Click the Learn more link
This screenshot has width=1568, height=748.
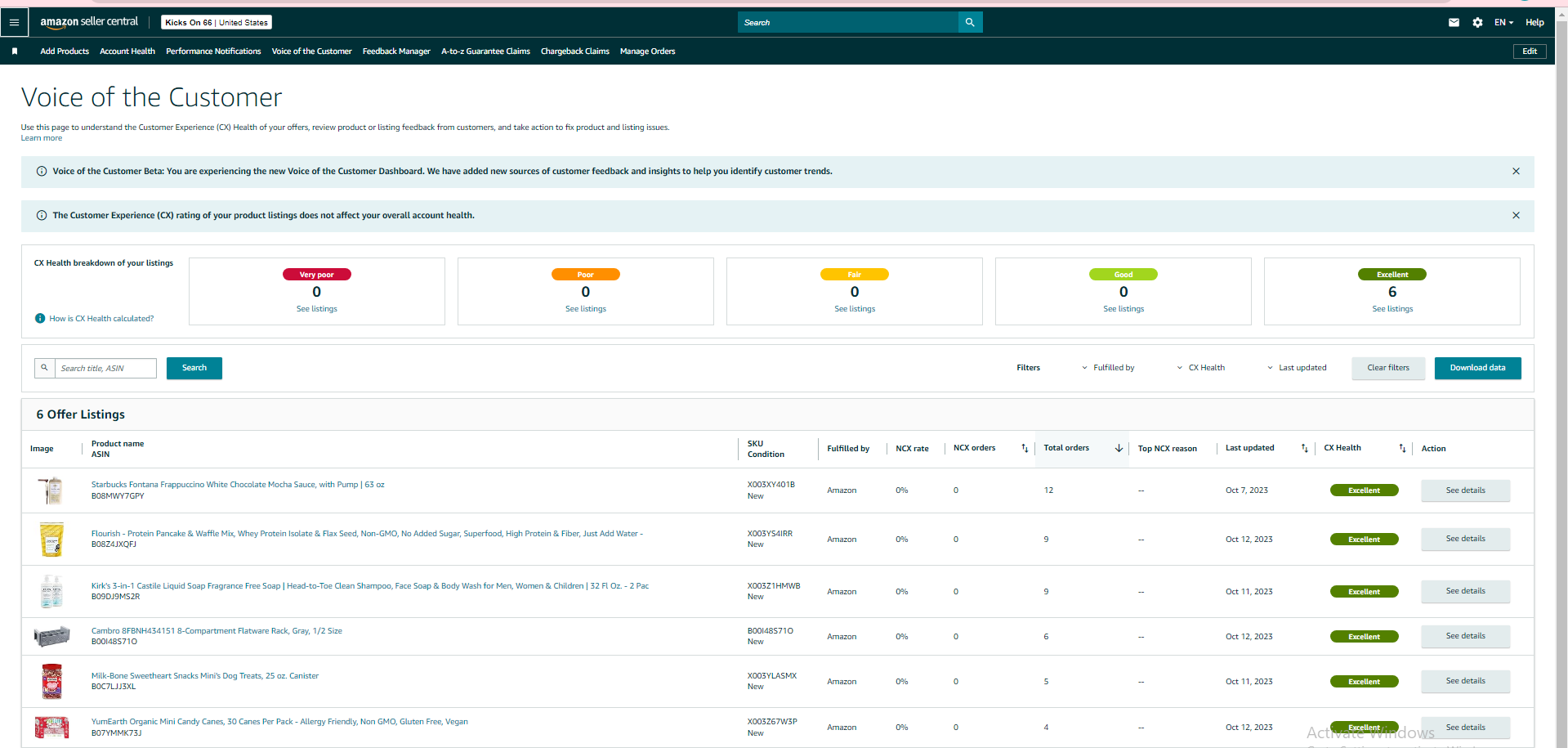(x=42, y=138)
